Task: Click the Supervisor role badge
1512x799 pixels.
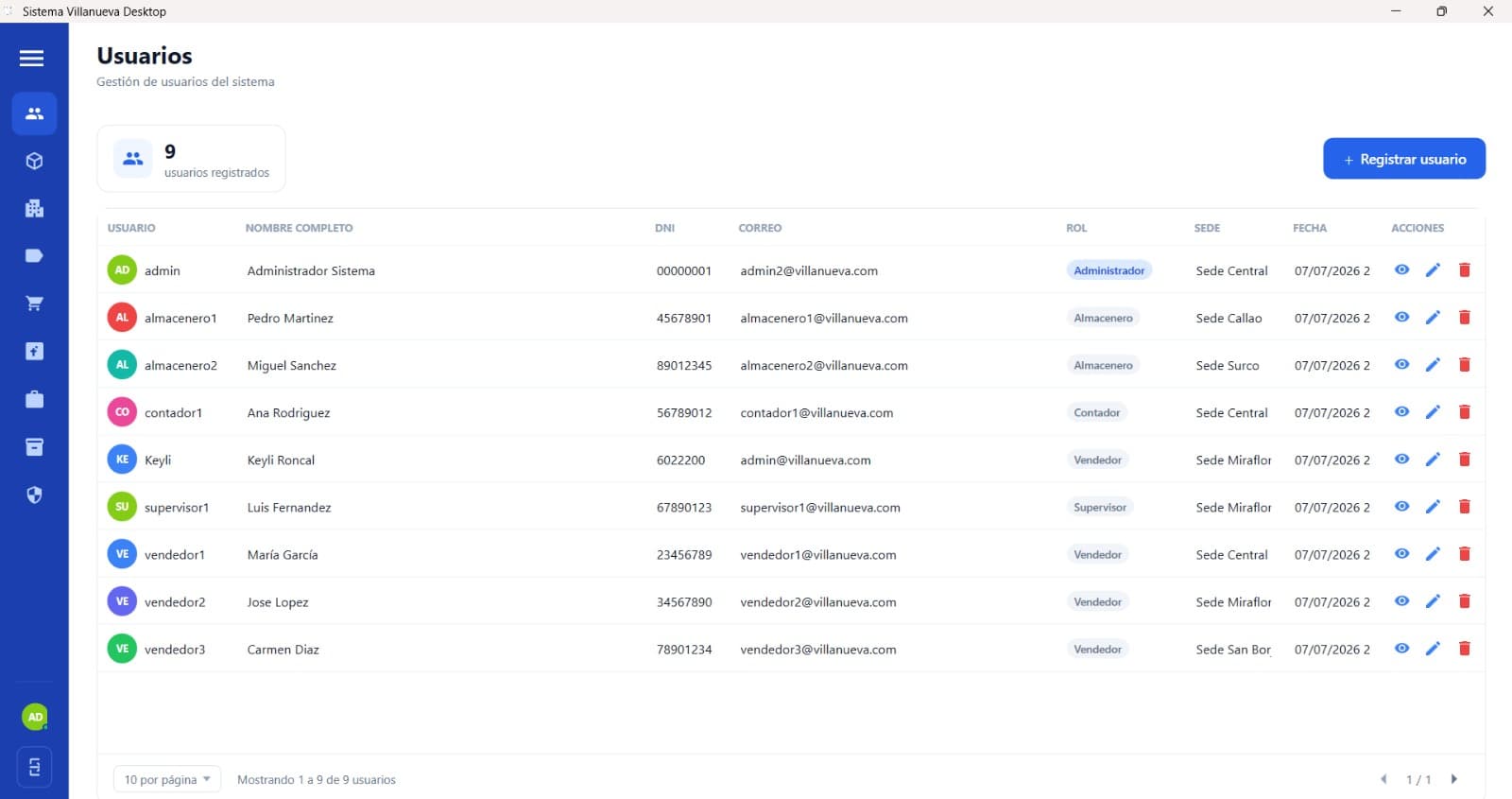Action: (1100, 507)
